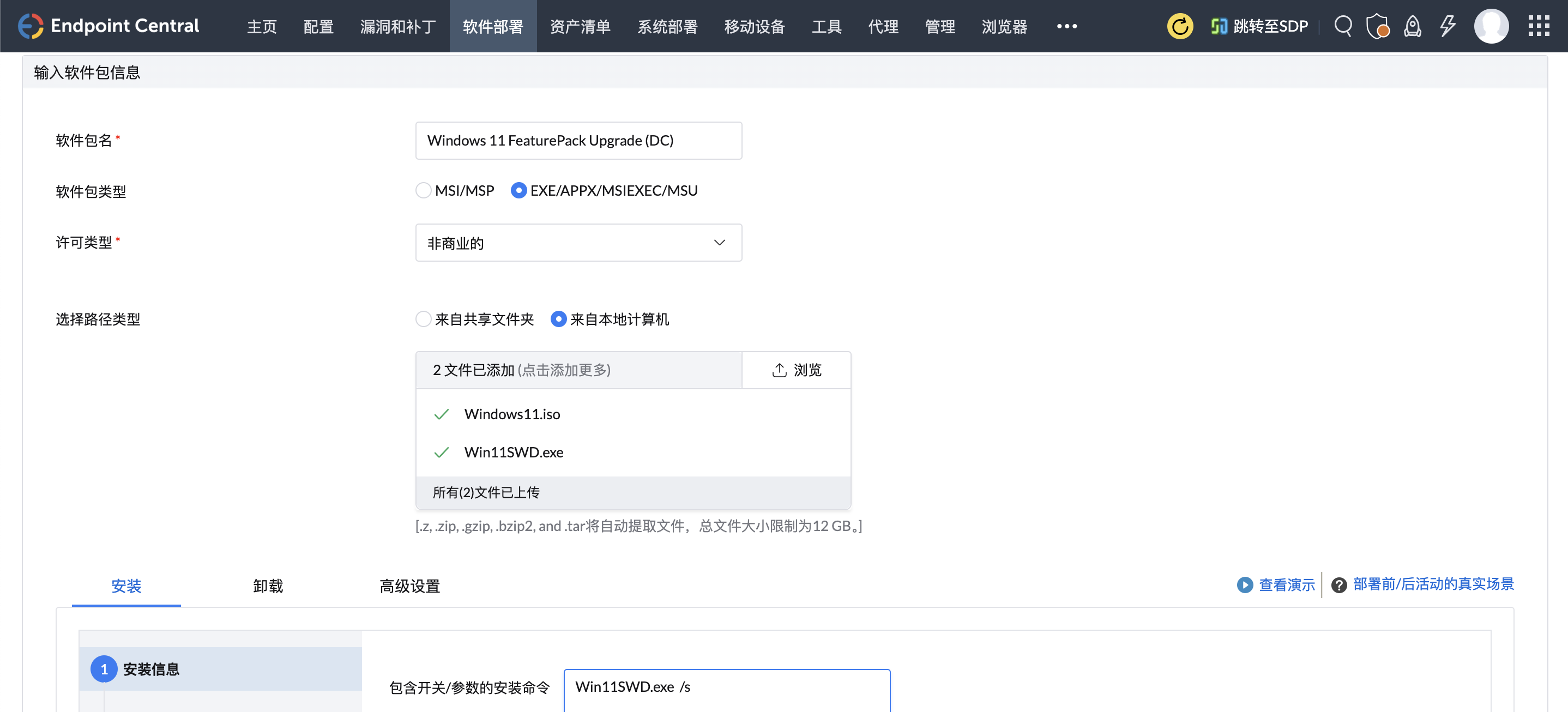Choose 来自共享文件夹 path type option

click(423, 319)
